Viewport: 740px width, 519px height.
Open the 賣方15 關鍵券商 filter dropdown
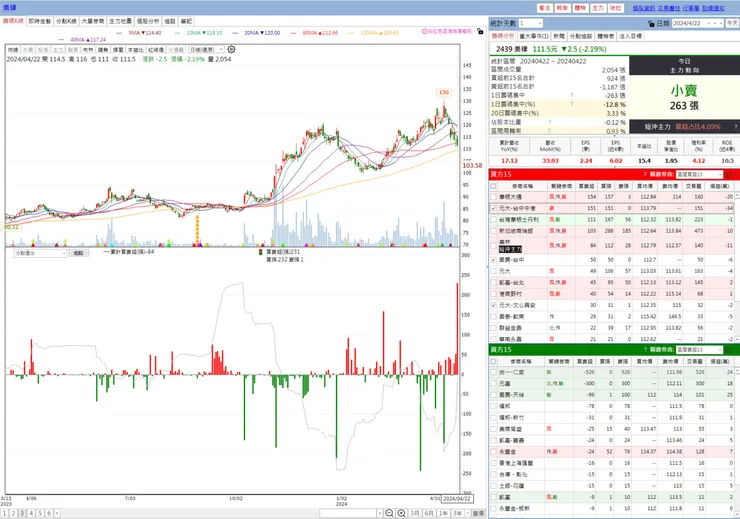point(699,350)
